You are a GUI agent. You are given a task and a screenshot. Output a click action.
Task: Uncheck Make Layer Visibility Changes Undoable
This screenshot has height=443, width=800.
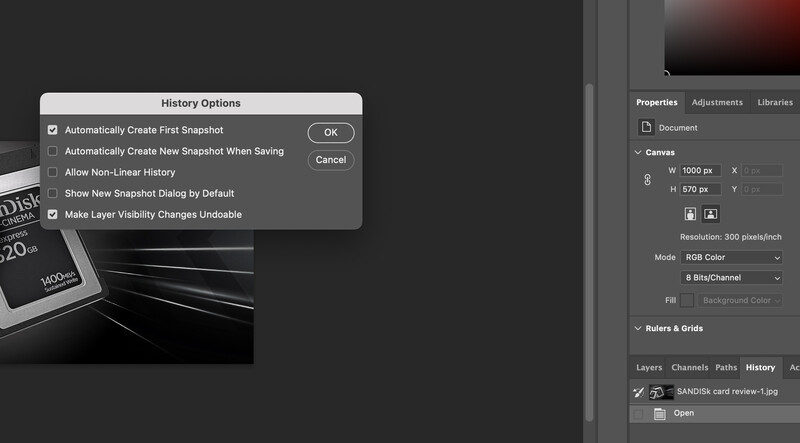tap(53, 214)
